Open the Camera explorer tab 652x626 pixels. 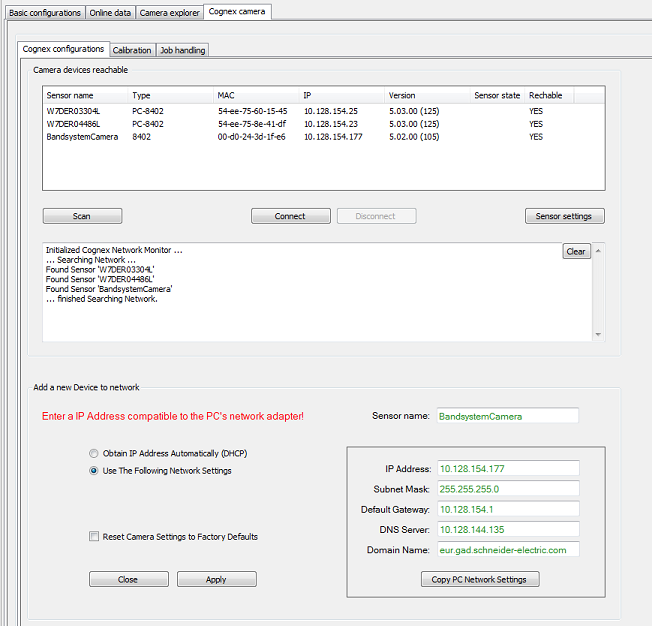pyautogui.click(x=171, y=12)
